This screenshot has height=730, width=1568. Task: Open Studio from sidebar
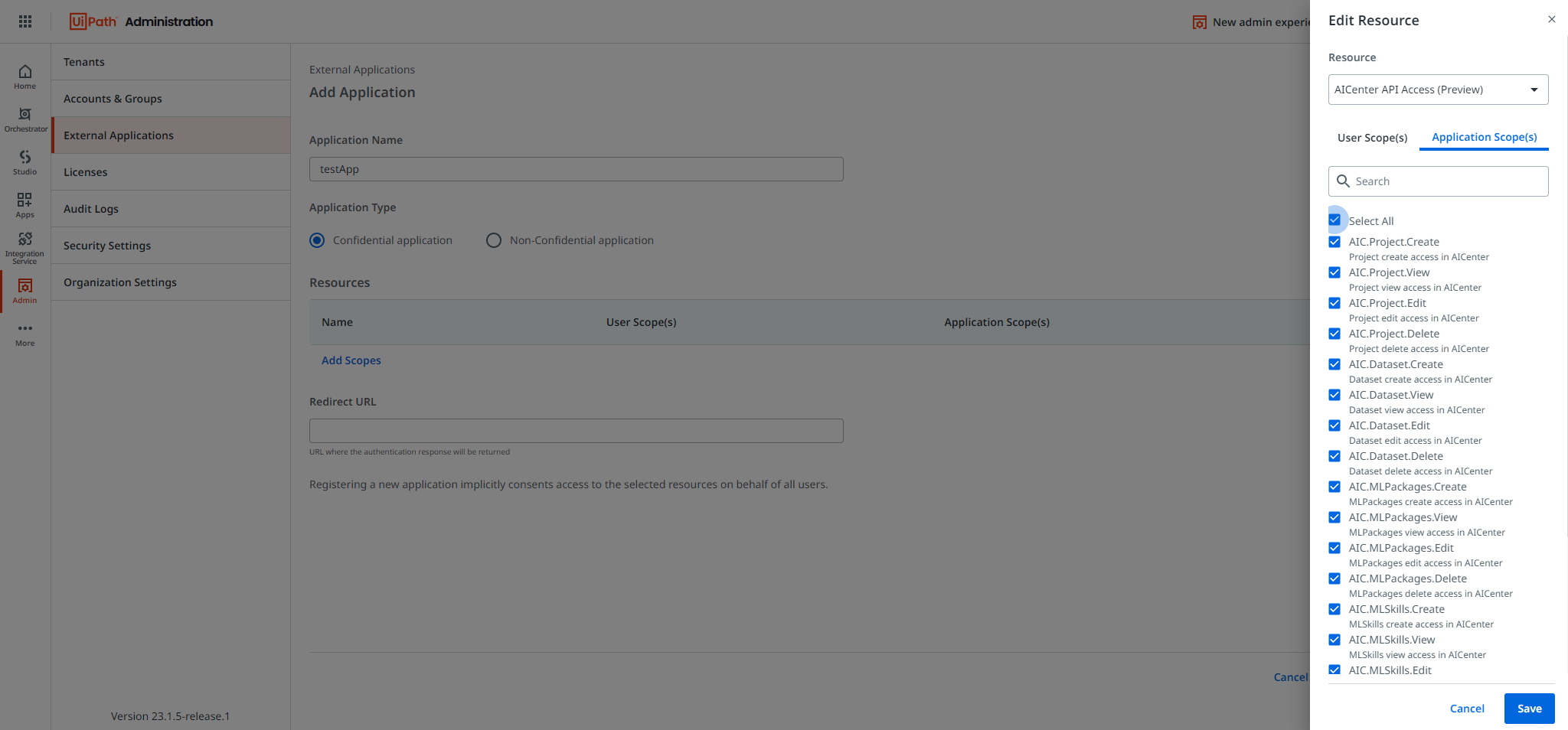25,162
